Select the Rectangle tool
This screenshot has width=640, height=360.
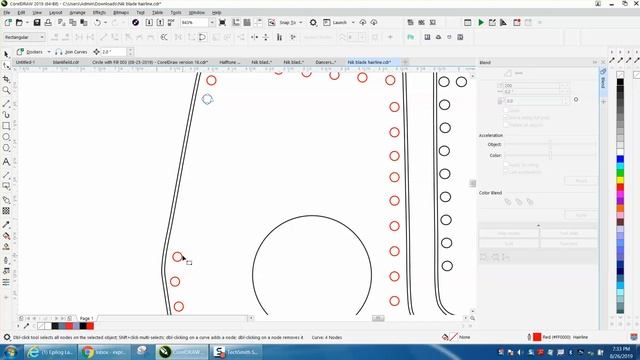[x=6, y=126]
